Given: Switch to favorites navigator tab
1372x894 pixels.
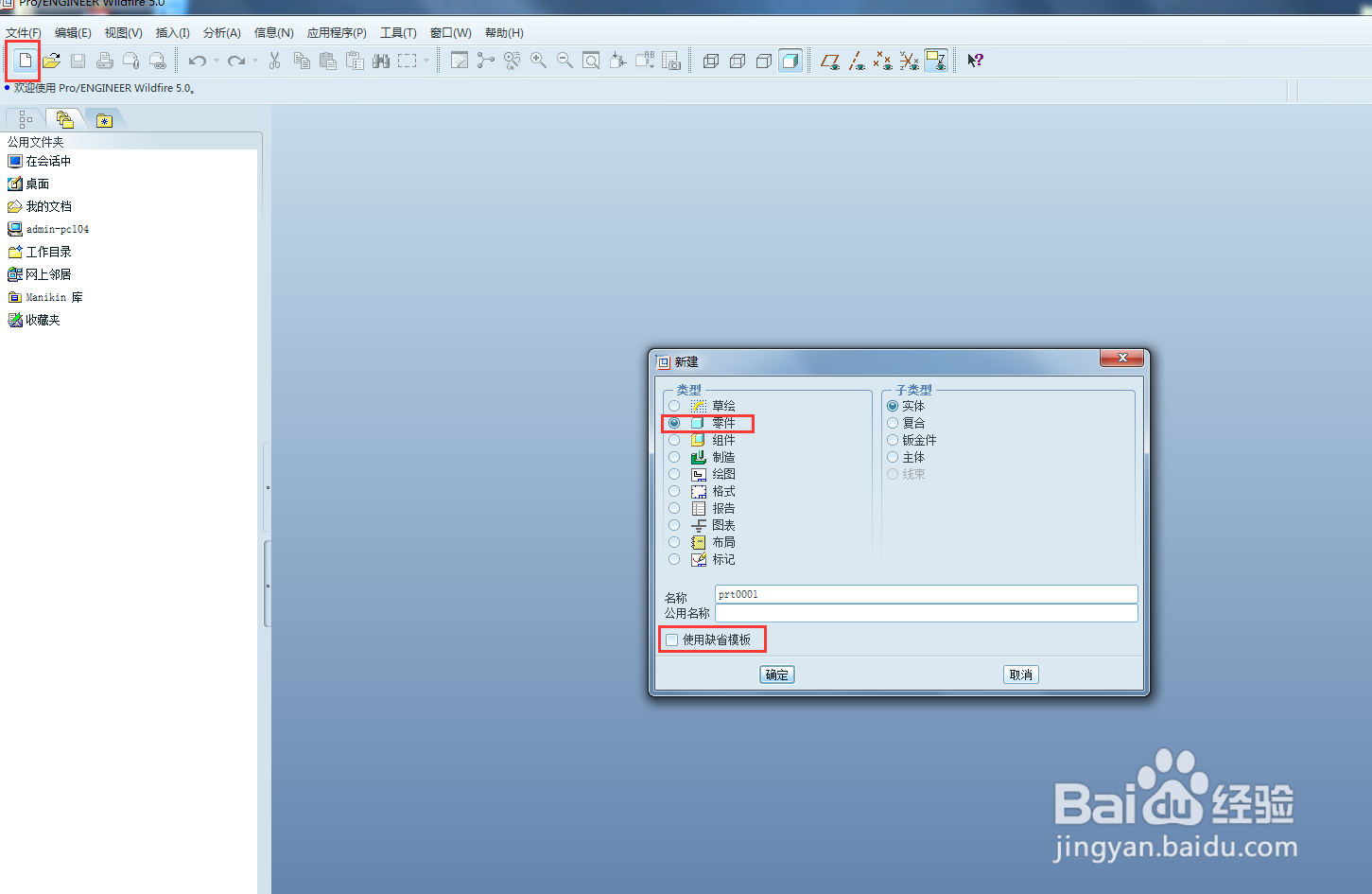Looking at the screenshot, I should click(104, 120).
